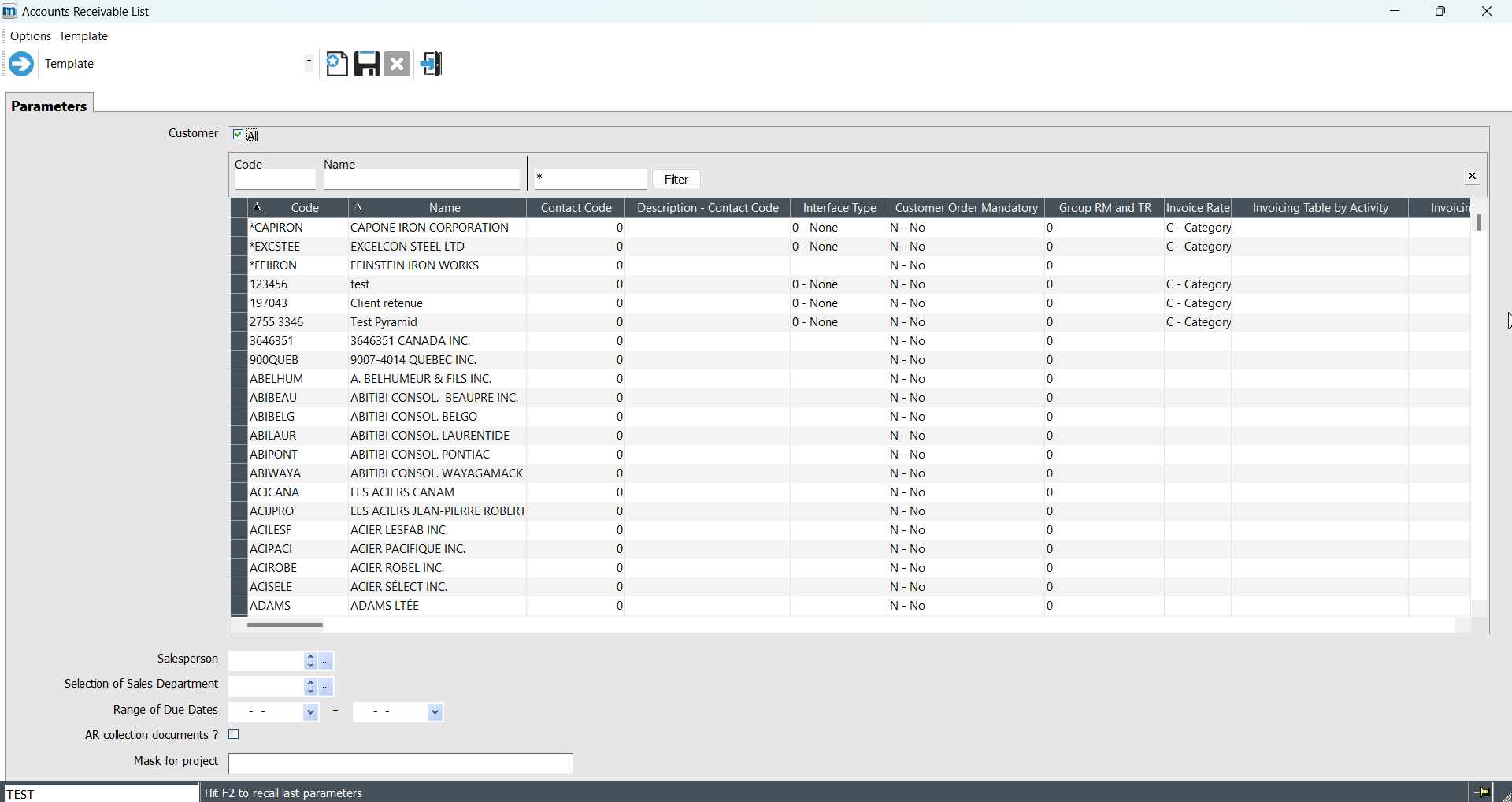Open the start due date dropdown
This screenshot has width=1512, height=802.
point(310,712)
